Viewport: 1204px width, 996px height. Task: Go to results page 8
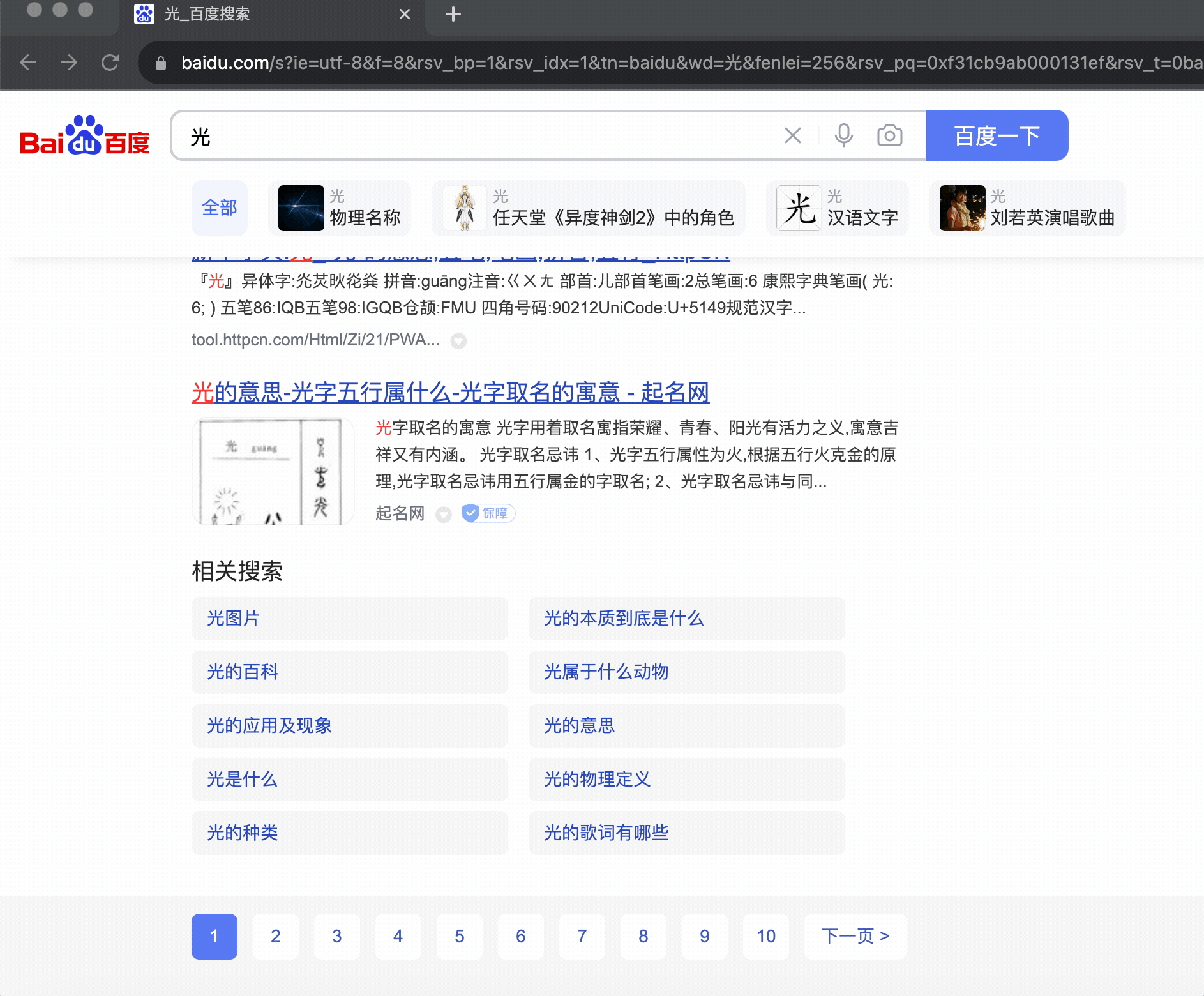point(643,937)
